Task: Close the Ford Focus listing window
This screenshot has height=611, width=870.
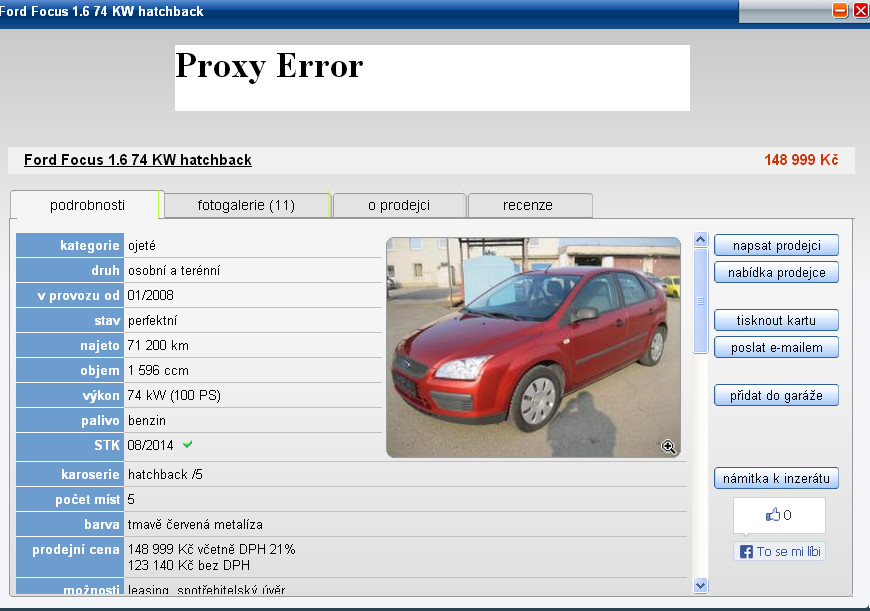Action: pos(859,11)
